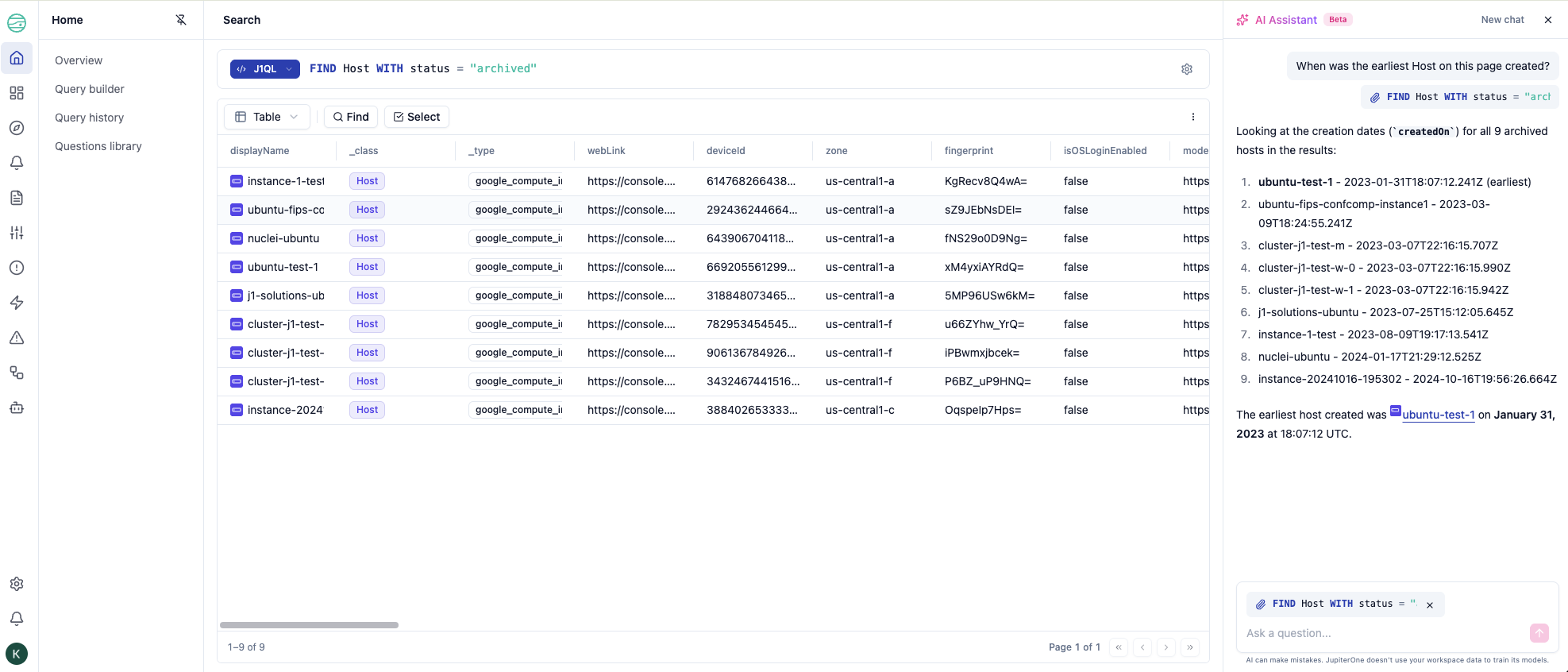
Task: Click host icon for nuclei-ubuntu row
Action: click(x=237, y=238)
